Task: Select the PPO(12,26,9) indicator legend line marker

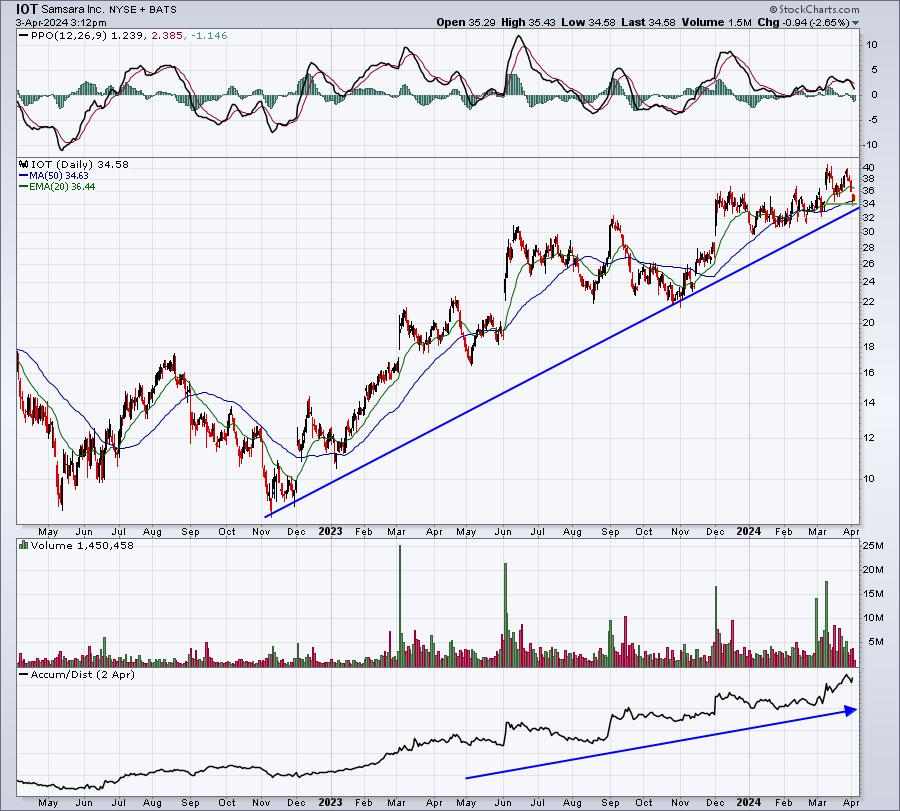Action: tap(23, 36)
